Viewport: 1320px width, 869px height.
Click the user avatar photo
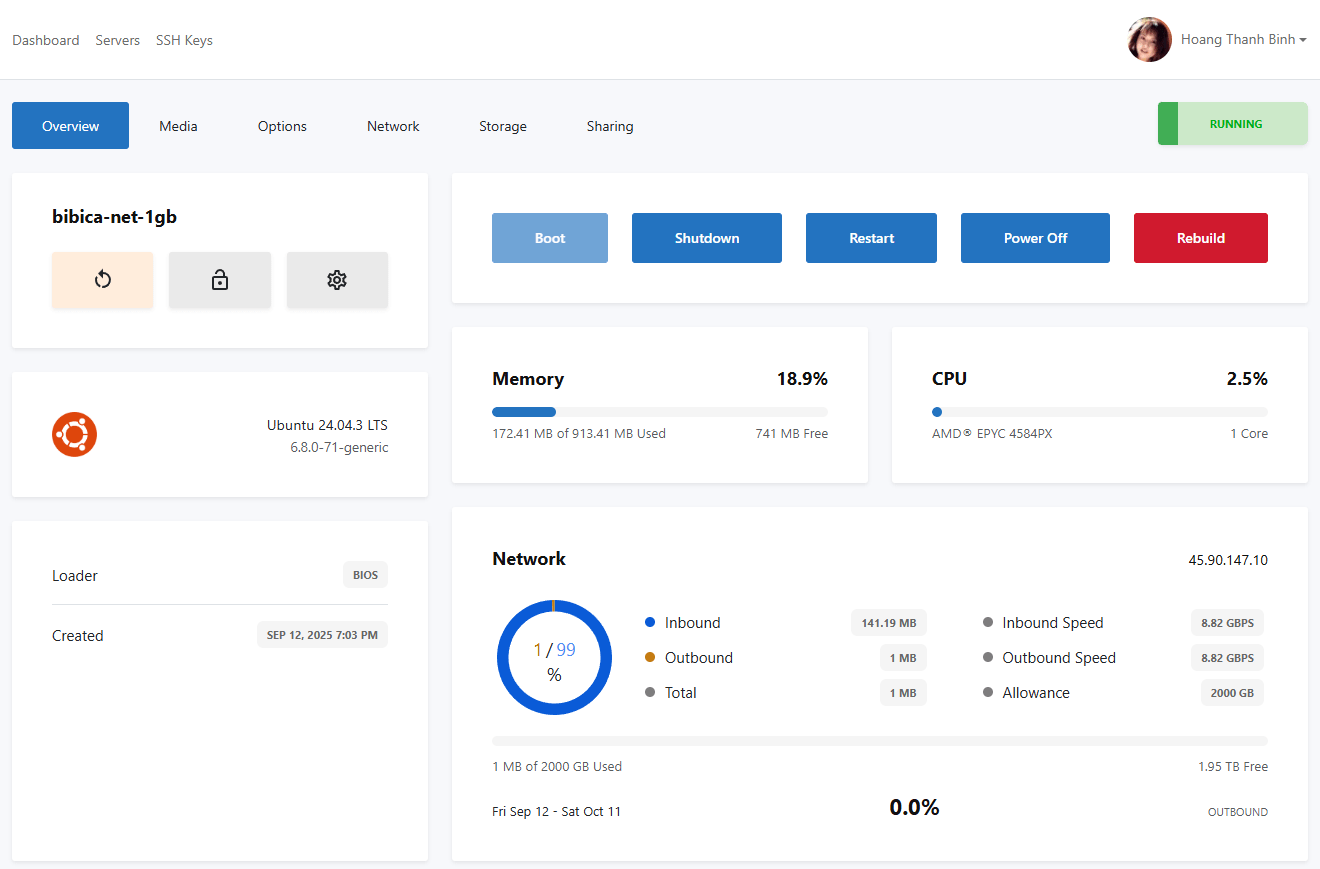point(1149,40)
